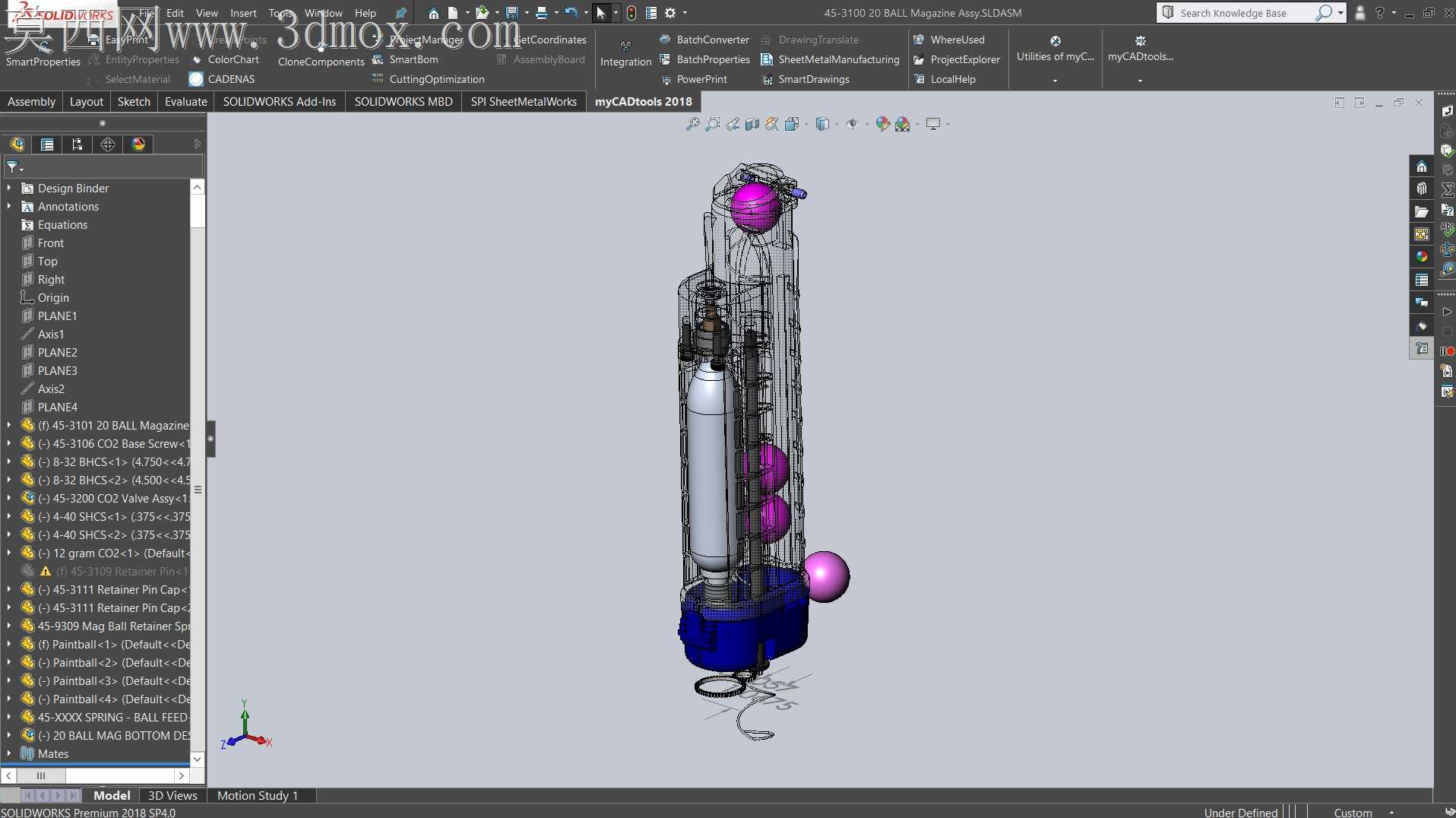This screenshot has width=1456, height=818.
Task: Click the Rebuild traffic light icon
Action: pos(631,13)
